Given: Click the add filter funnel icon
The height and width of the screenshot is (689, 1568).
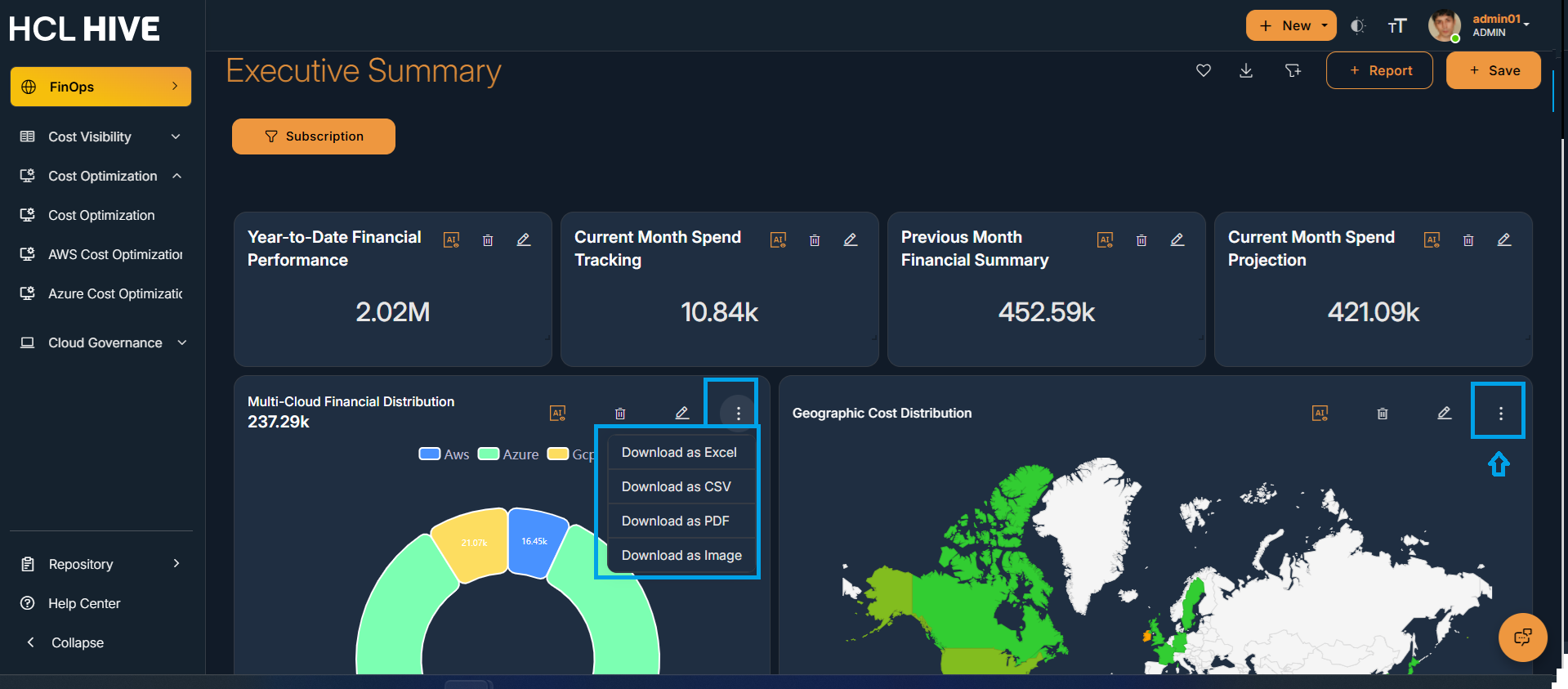Looking at the screenshot, I should click(x=1293, y=71).
